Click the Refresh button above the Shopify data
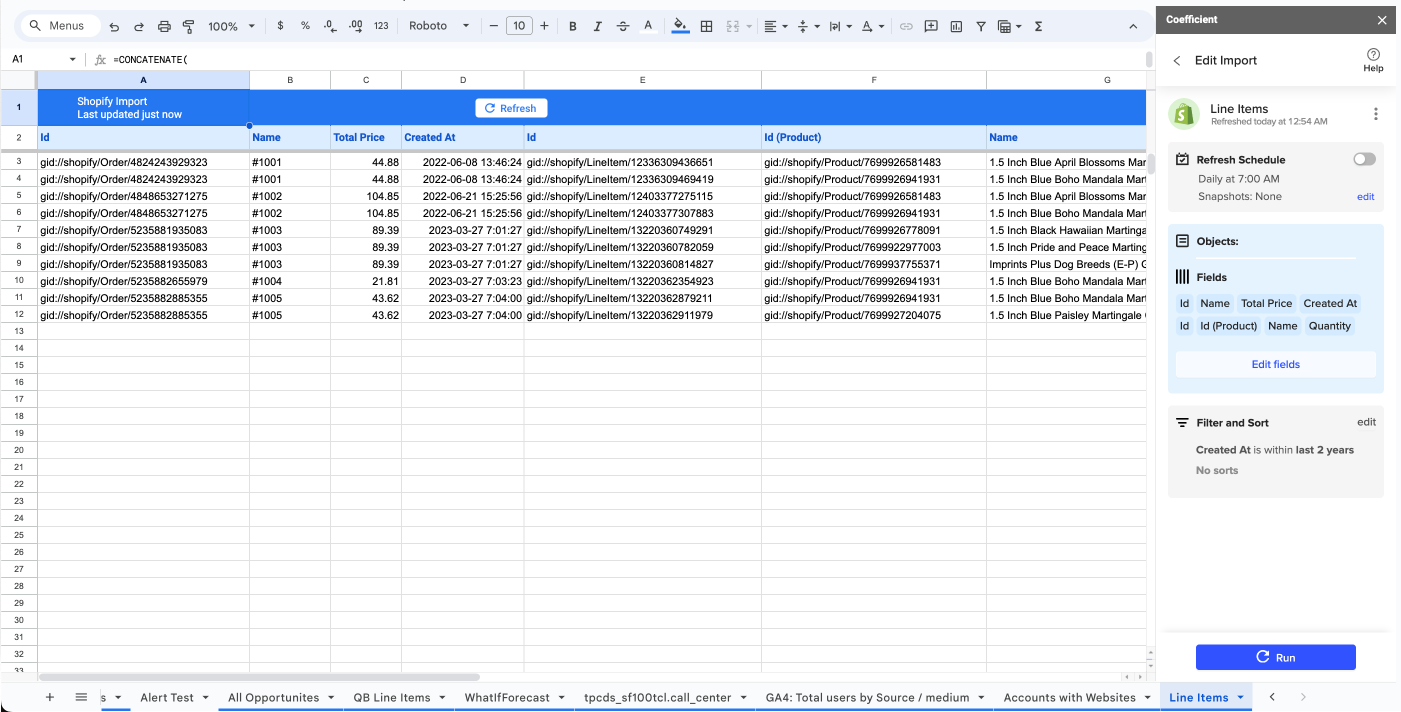Image resolution: width=1401 pixels, height=712 pixels. pos(511,108)
